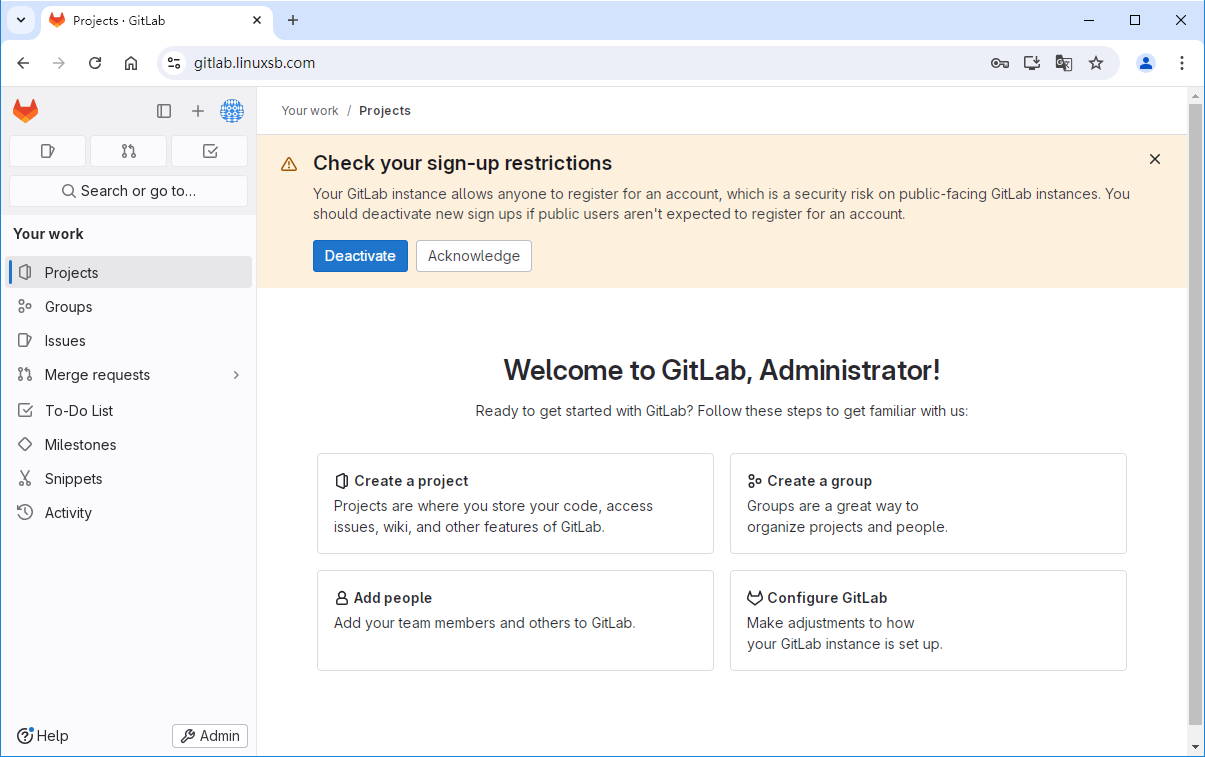
Task: Click the scrollbar down arrow
Action: coord(1196,747)
